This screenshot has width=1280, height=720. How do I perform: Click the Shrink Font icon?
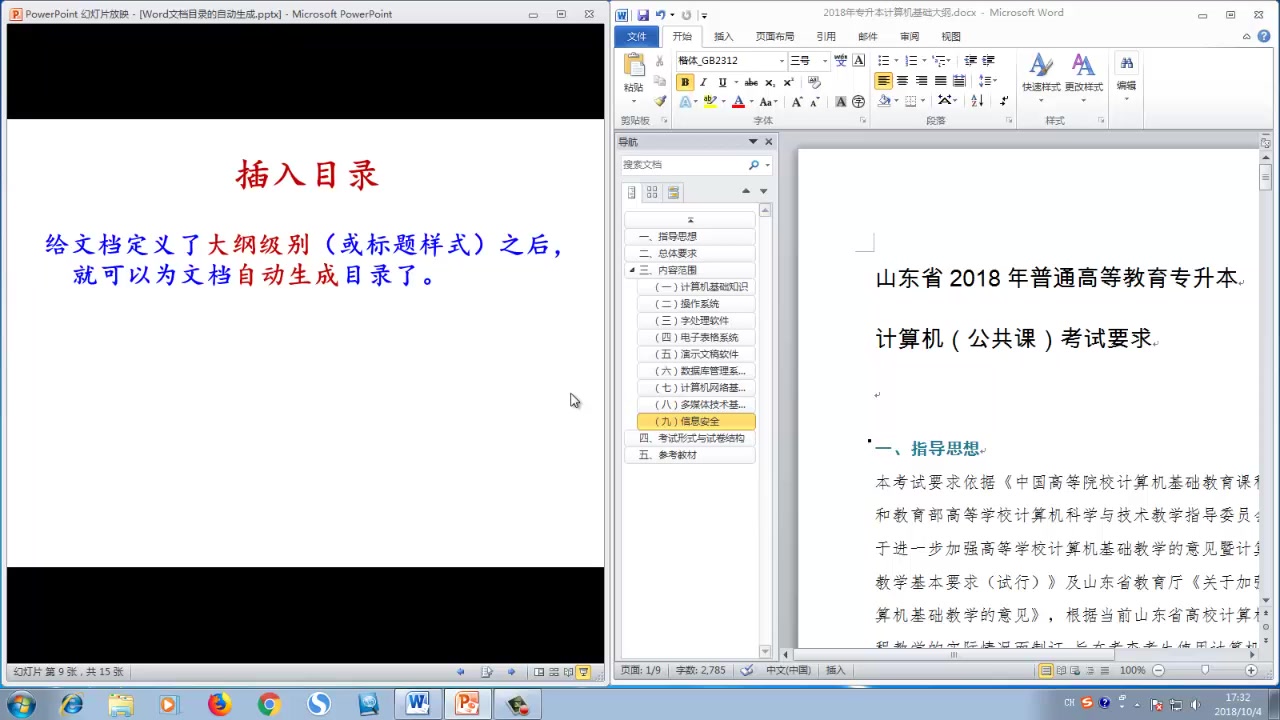pyautogui.click(x=815, y=102)
